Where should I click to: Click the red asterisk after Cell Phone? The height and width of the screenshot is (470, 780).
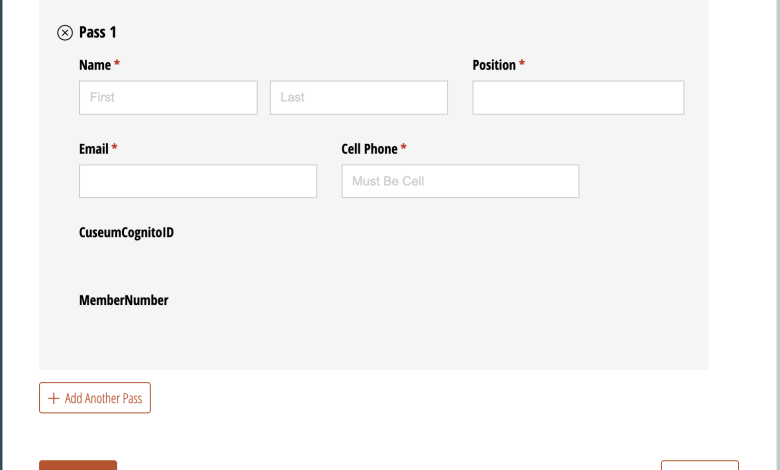point(404,149)
